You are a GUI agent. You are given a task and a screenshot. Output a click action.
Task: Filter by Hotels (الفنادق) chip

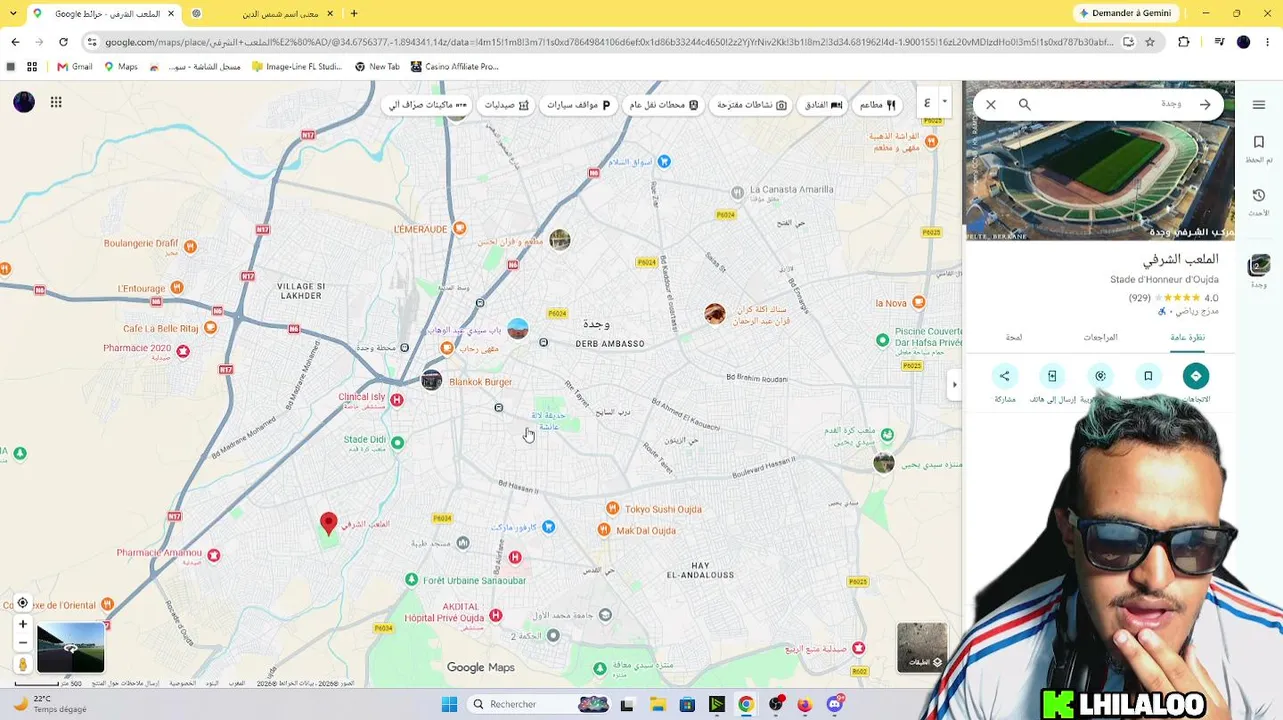823,105
